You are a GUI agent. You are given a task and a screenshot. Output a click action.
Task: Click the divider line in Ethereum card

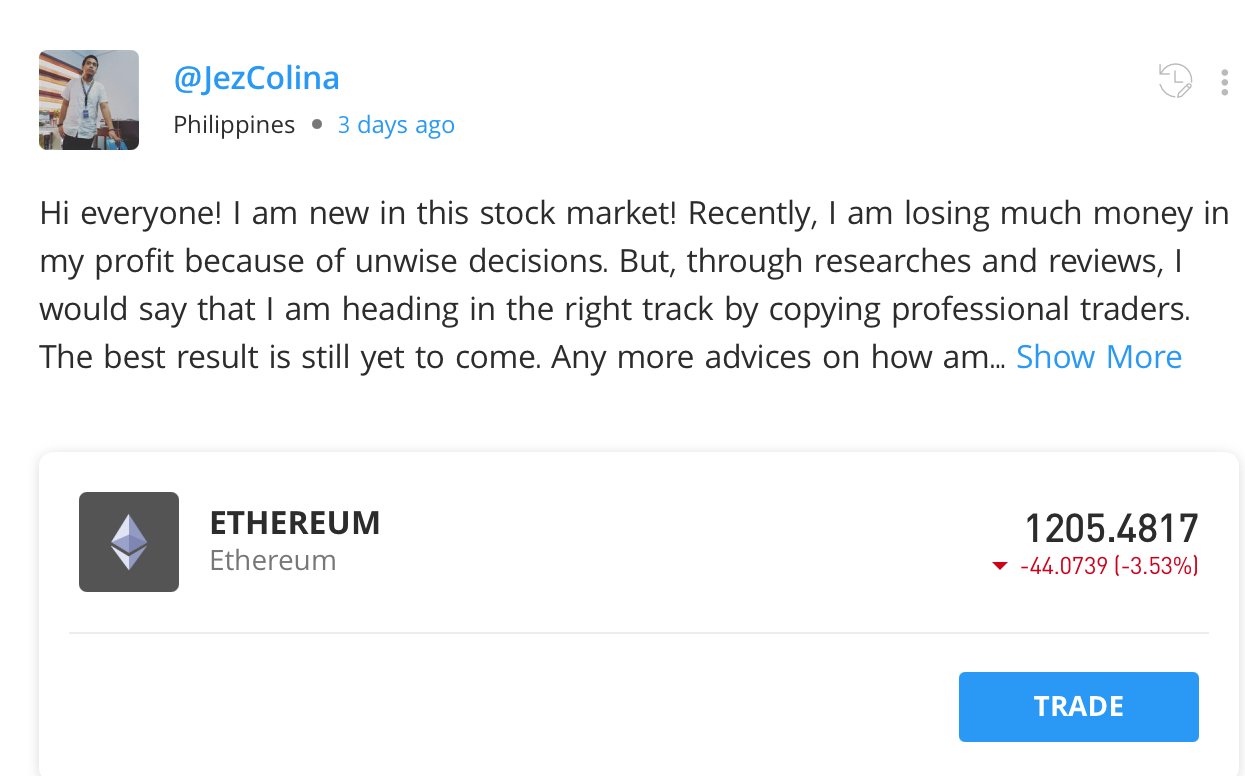click(x=638, y=633)
